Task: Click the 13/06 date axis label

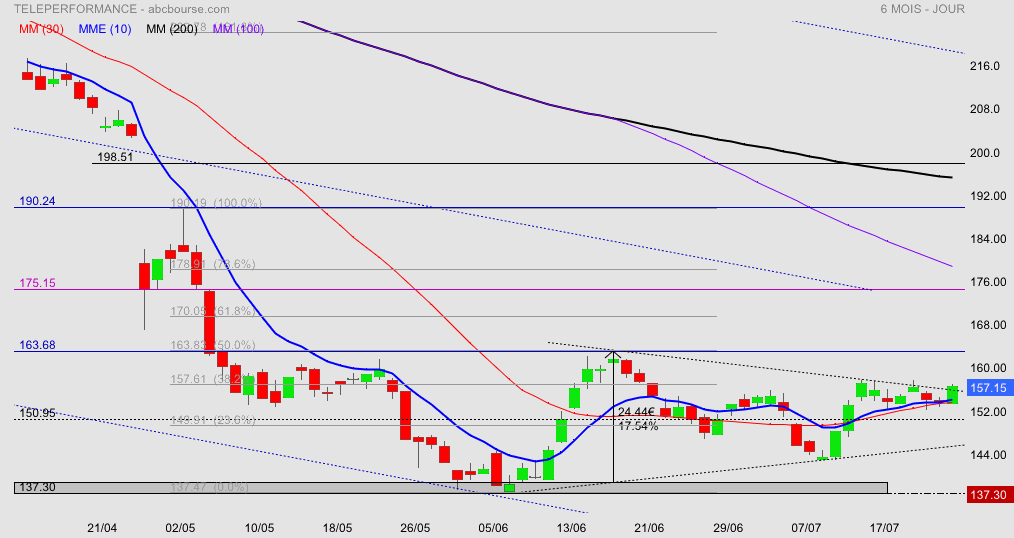Action: pyautogui.click(x=571, y=528)
